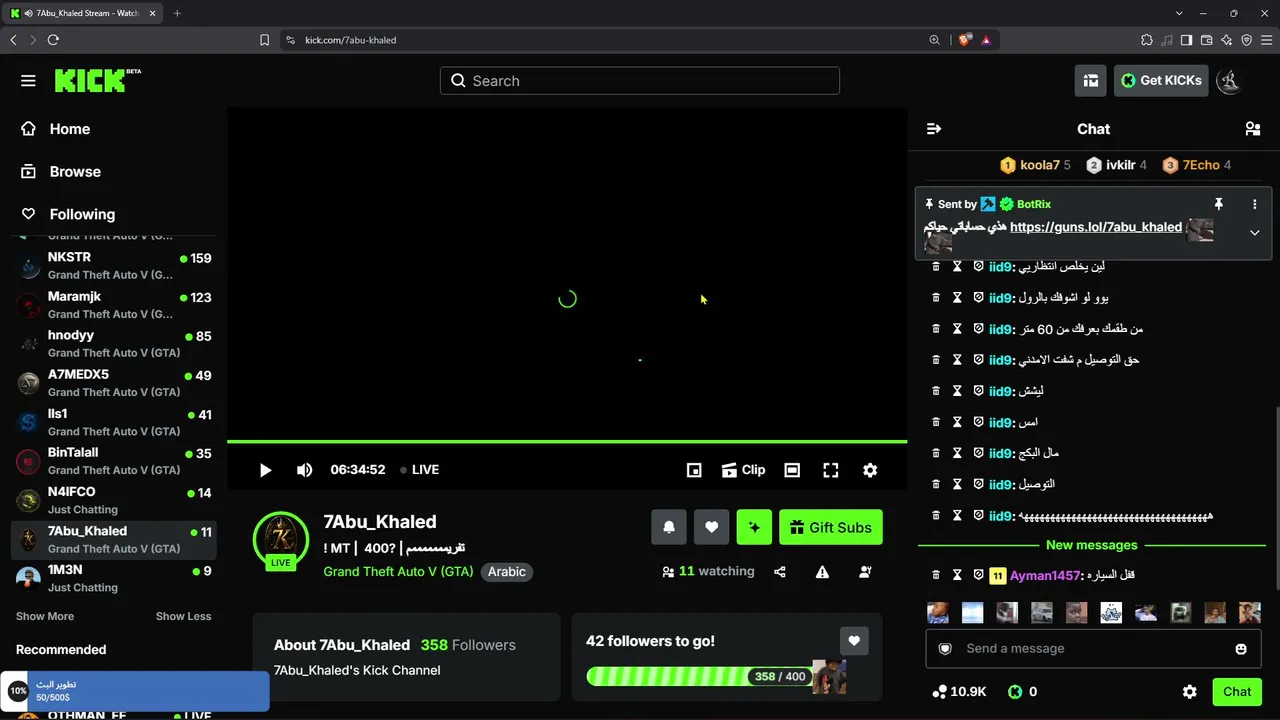Open BinTalall channel in sidebar
The image size is (1280, 720).
113,461
